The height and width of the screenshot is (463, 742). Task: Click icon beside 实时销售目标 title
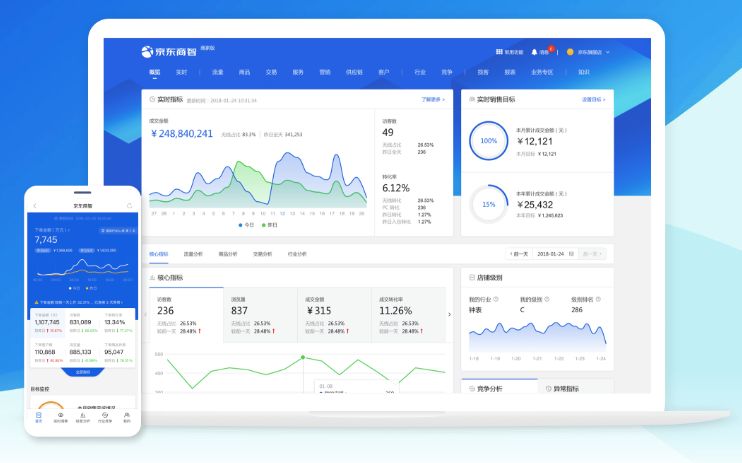pos(471,99)
